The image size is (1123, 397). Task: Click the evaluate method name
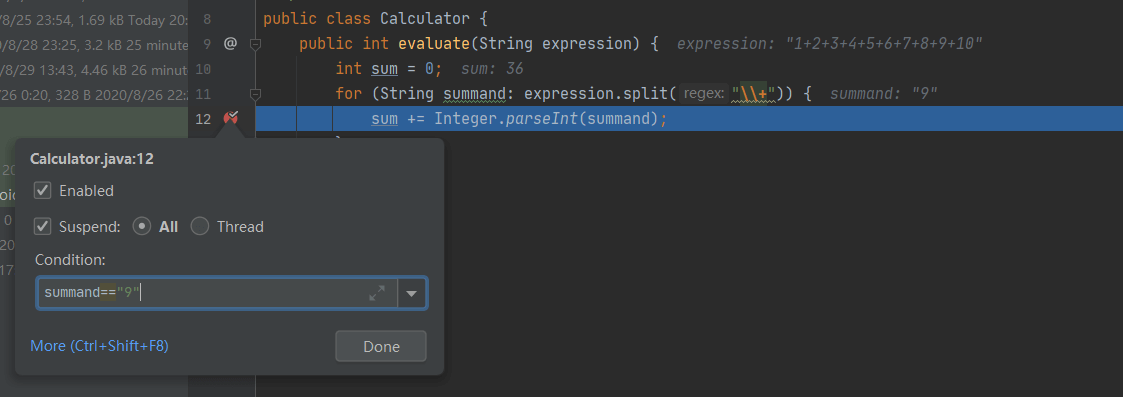[x=434, y=44]
